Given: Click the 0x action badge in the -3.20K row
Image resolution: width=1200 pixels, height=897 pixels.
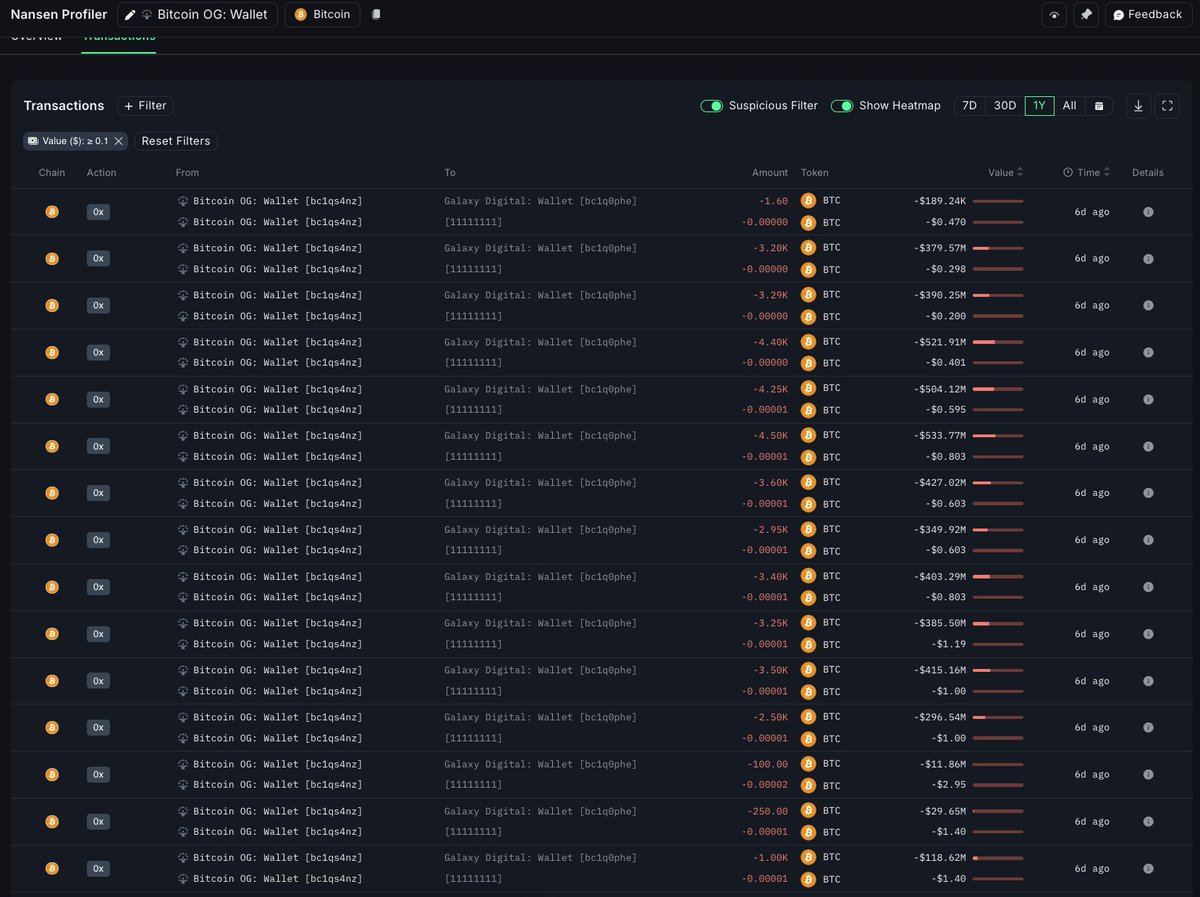Looking at the screenshot, I should click(x=98, y=259).
